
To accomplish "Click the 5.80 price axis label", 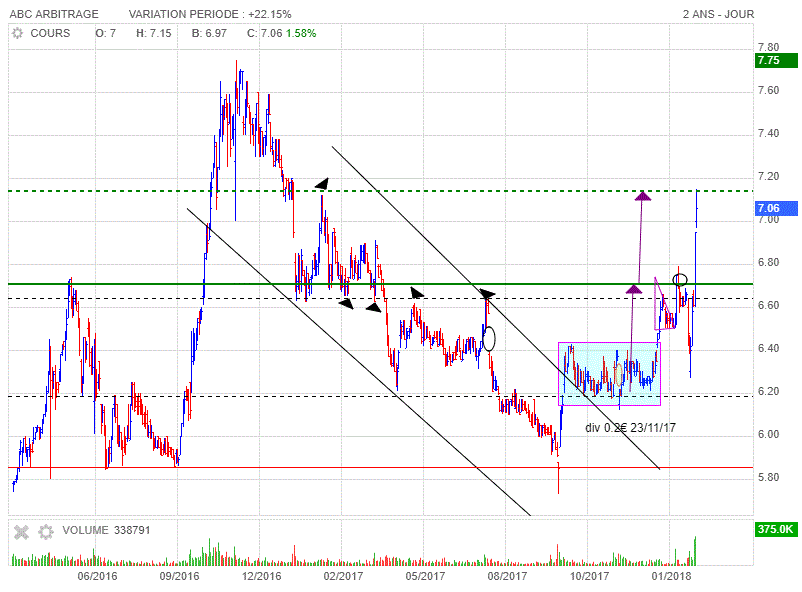I will [768, 477].
